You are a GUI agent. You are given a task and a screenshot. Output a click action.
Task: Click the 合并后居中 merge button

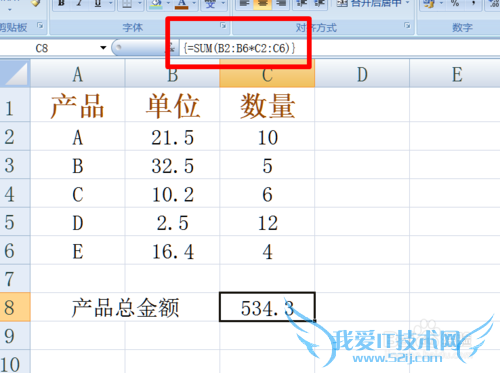point(369,3)
